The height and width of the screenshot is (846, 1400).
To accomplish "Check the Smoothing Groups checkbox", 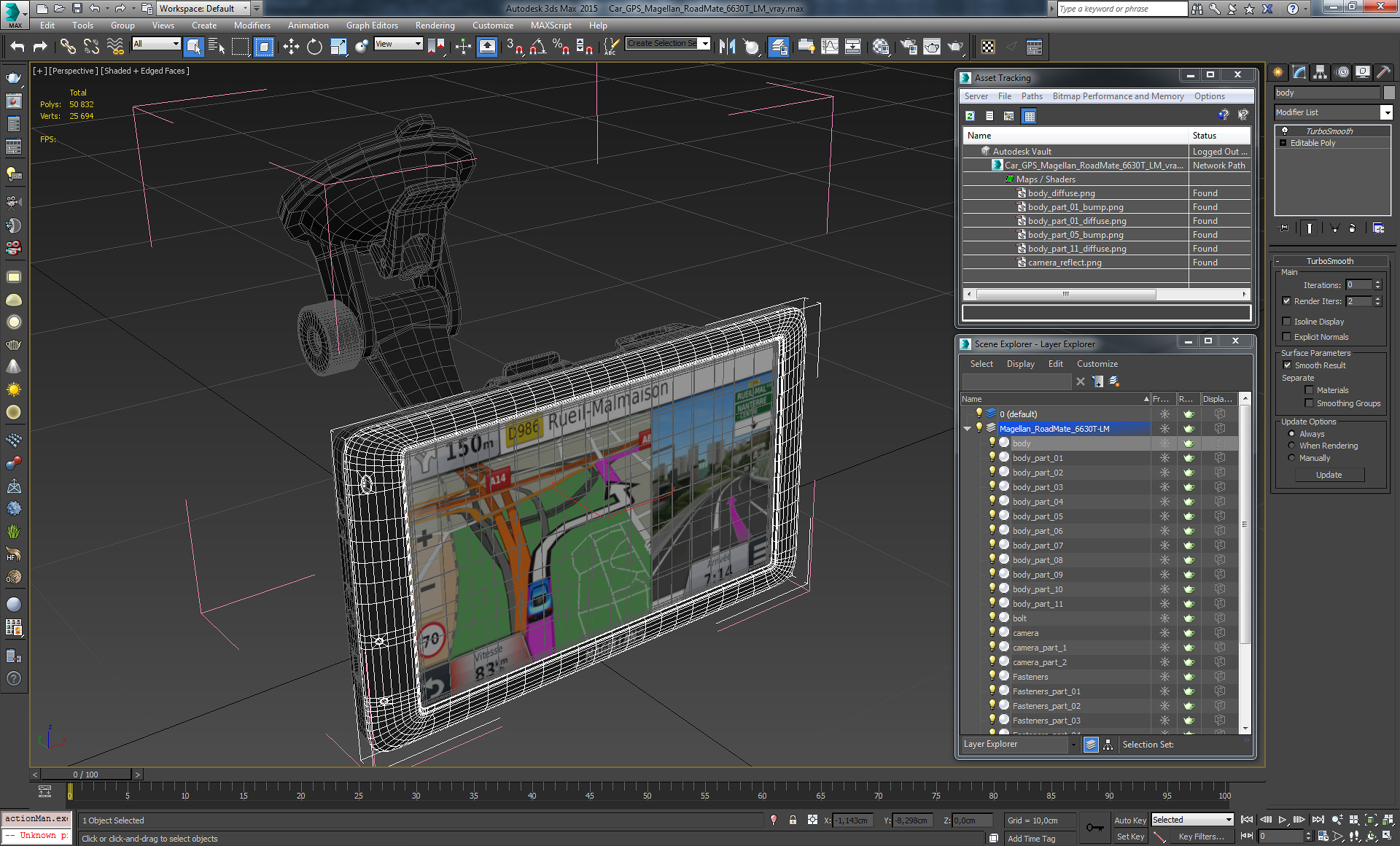I will 1309,403.
